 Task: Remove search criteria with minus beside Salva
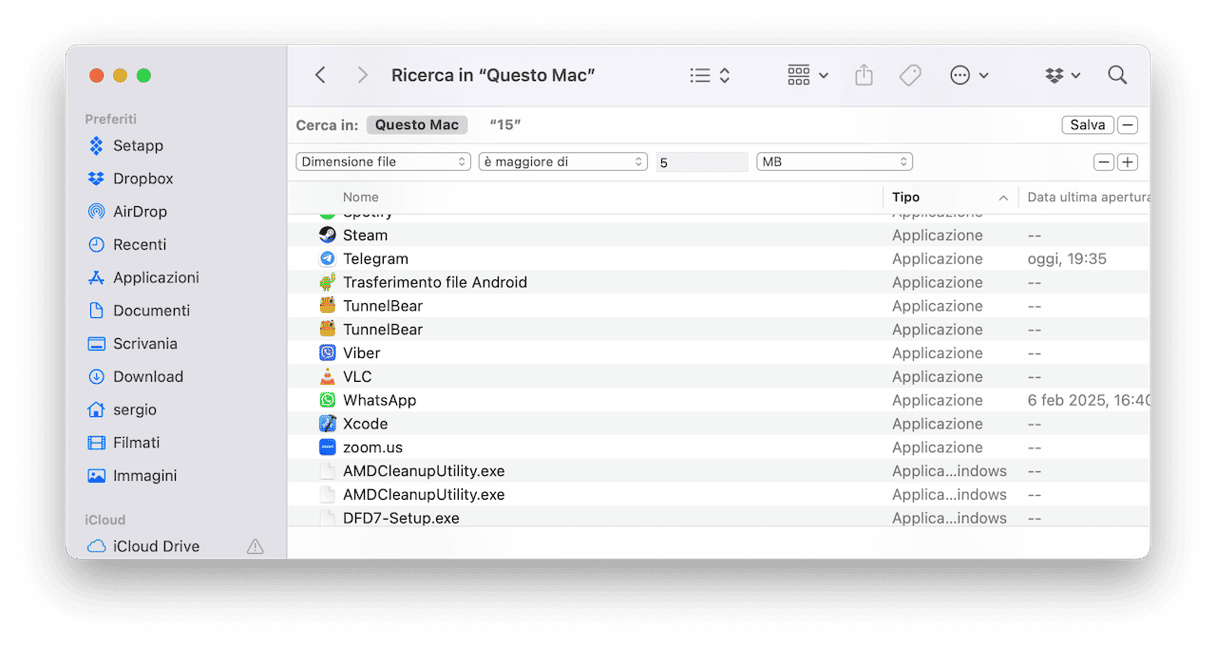pos(1127,125)
